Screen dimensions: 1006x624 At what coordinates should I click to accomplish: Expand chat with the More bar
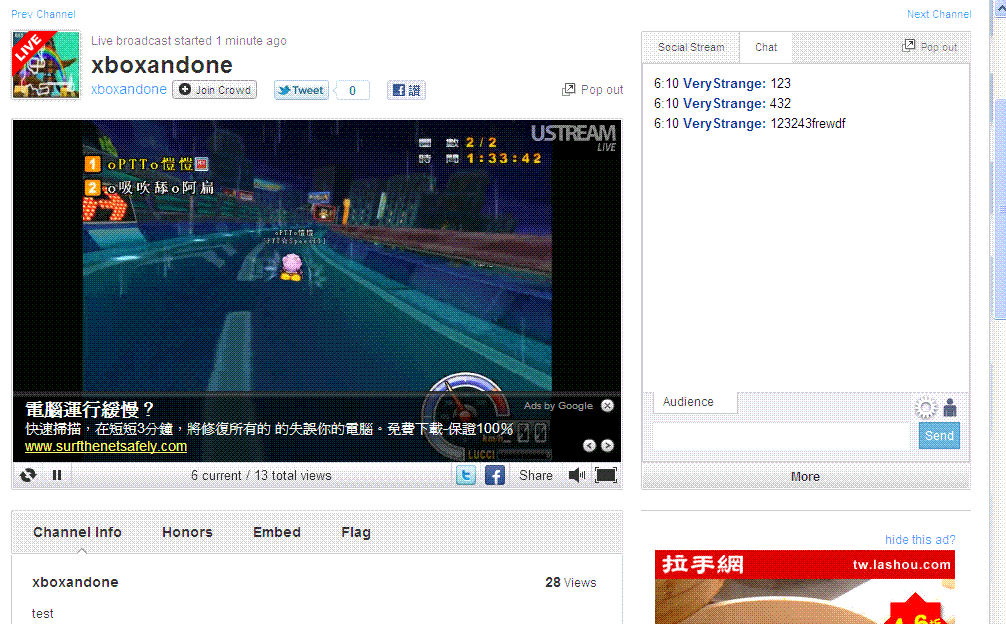coord(806,476)
